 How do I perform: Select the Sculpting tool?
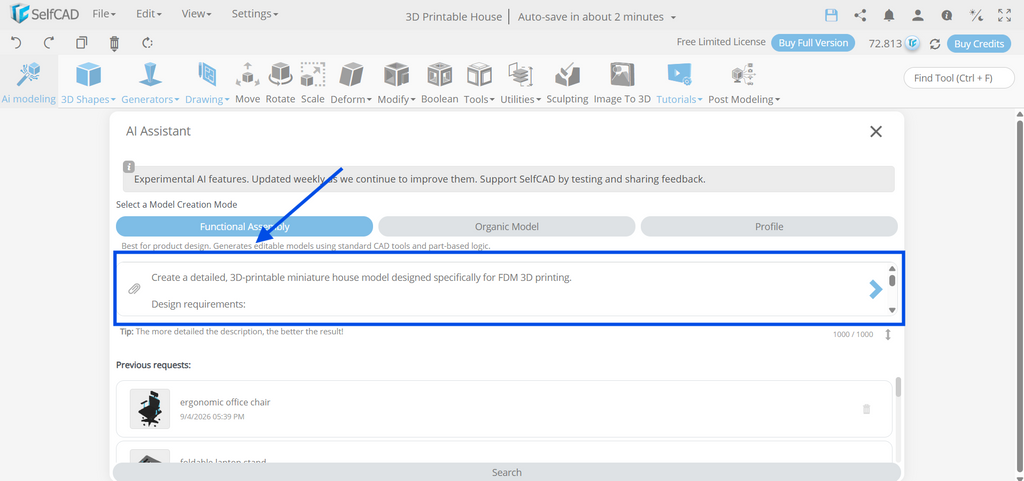(568, 82)
